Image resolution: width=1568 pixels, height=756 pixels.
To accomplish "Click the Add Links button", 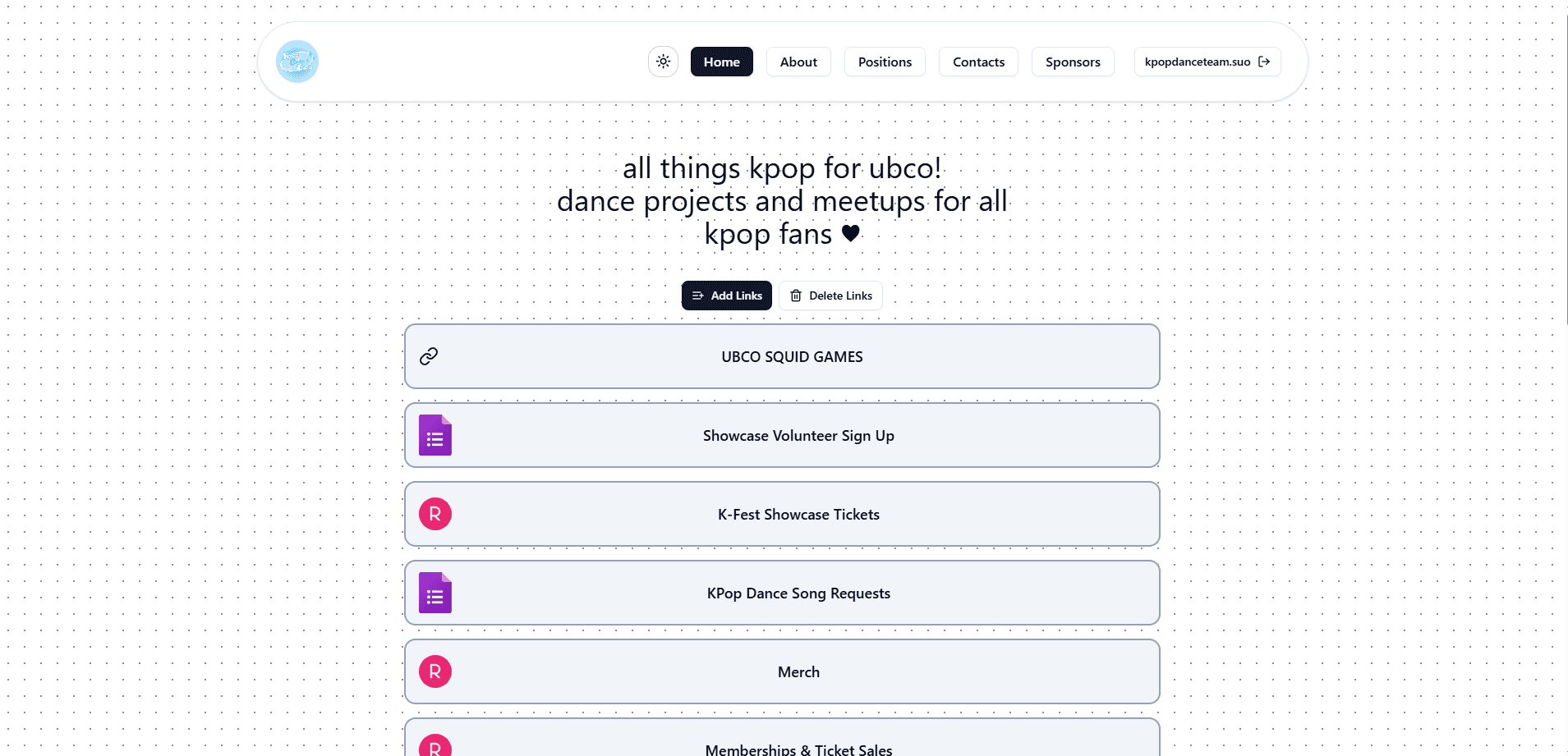I will 726,296.
